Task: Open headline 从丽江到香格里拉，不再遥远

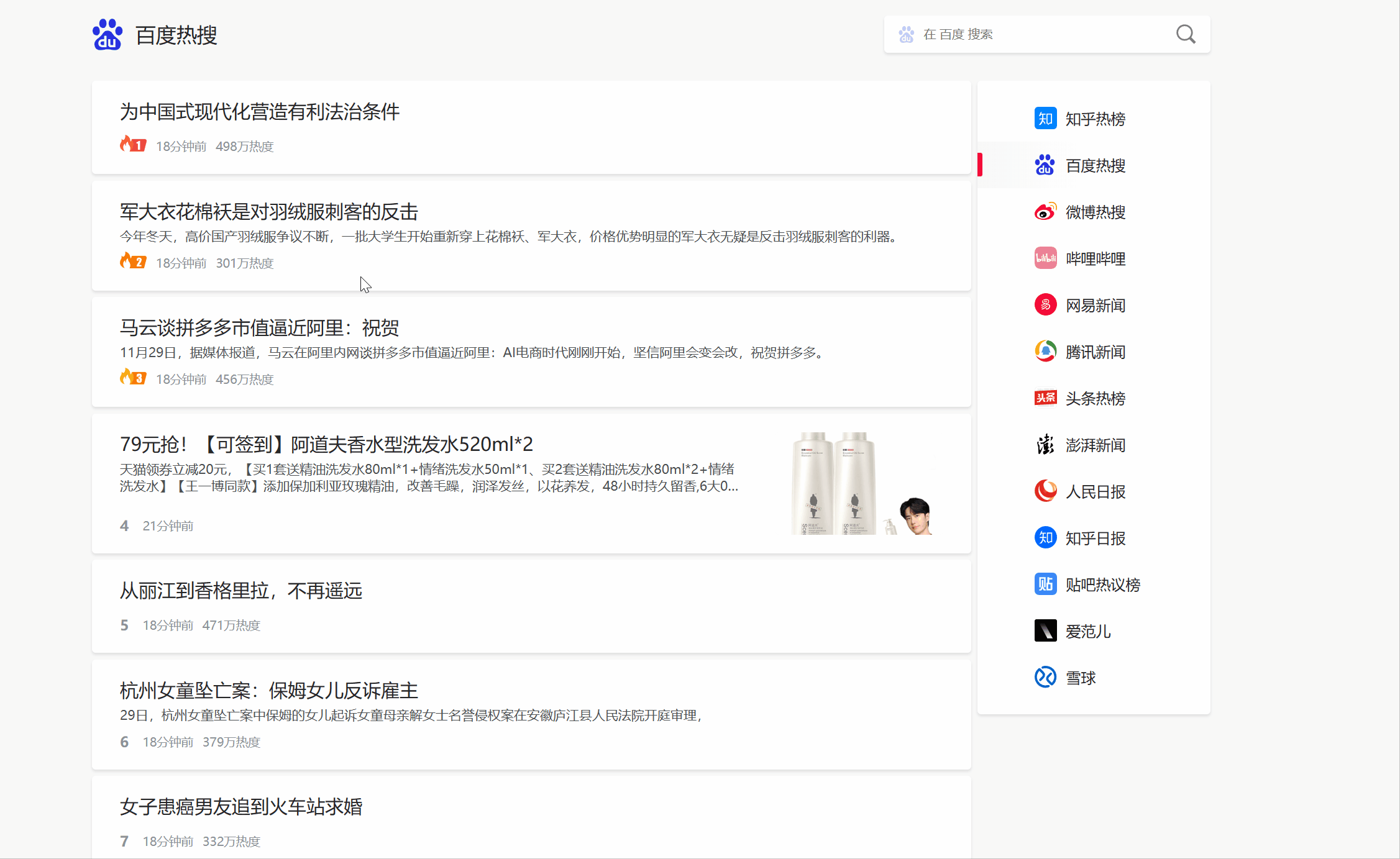Action: pyautogui.click(x=241, y=590)
